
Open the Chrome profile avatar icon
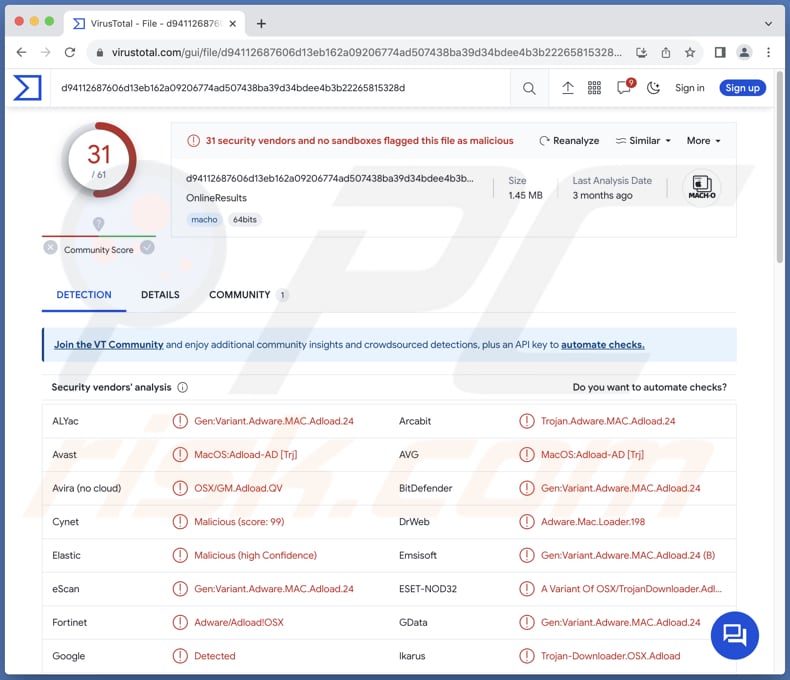[744, 52]
